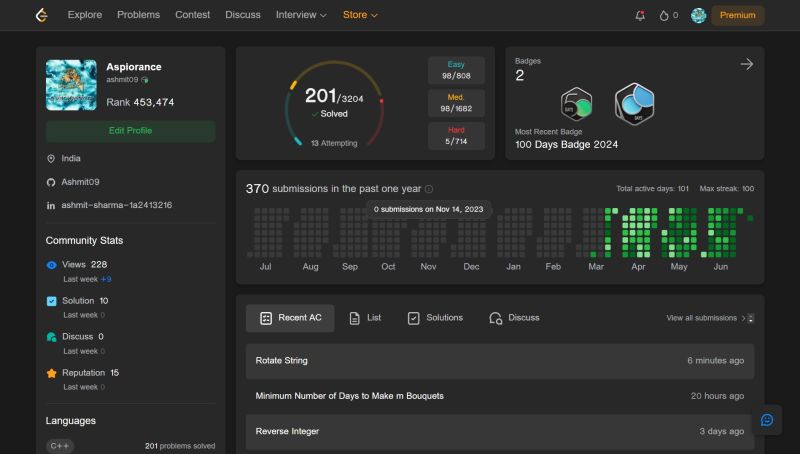Image resolution: width=800 pixels, height=454 pixels.
Task: Click the Views eye icon
Action: (52, 265)
